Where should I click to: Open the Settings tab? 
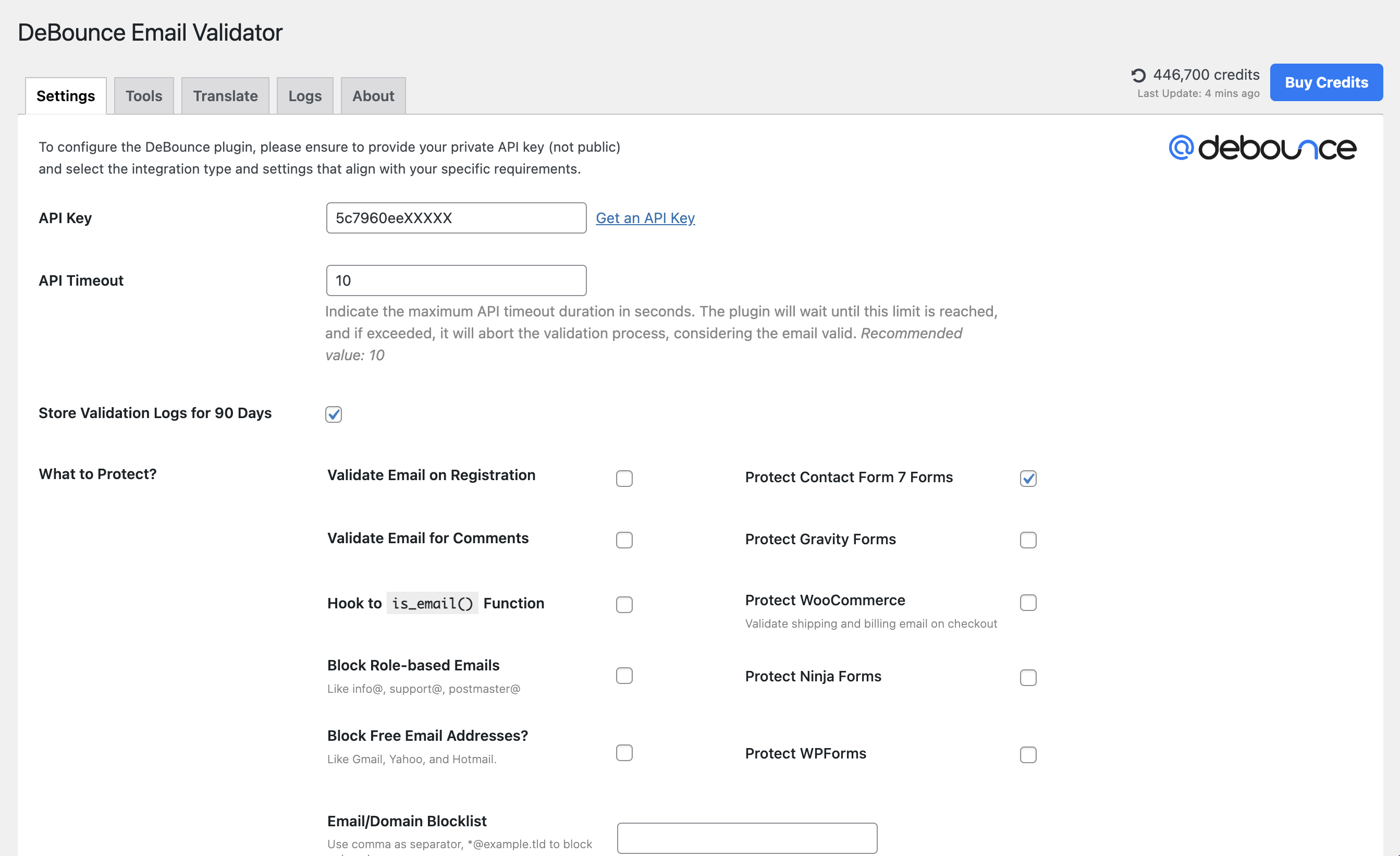[x=66, y=95]
